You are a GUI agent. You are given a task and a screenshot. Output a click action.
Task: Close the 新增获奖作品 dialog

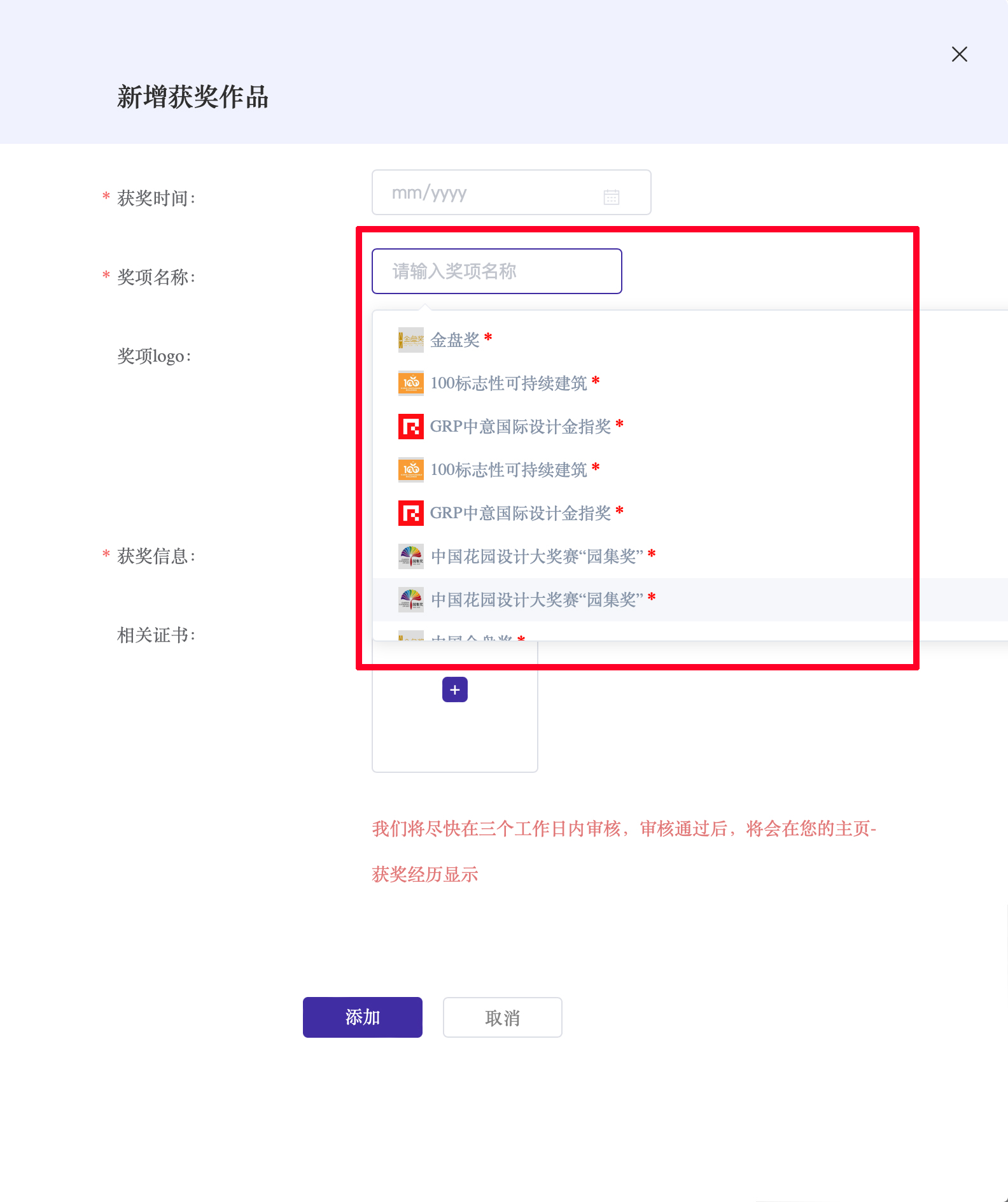(959, 54)
